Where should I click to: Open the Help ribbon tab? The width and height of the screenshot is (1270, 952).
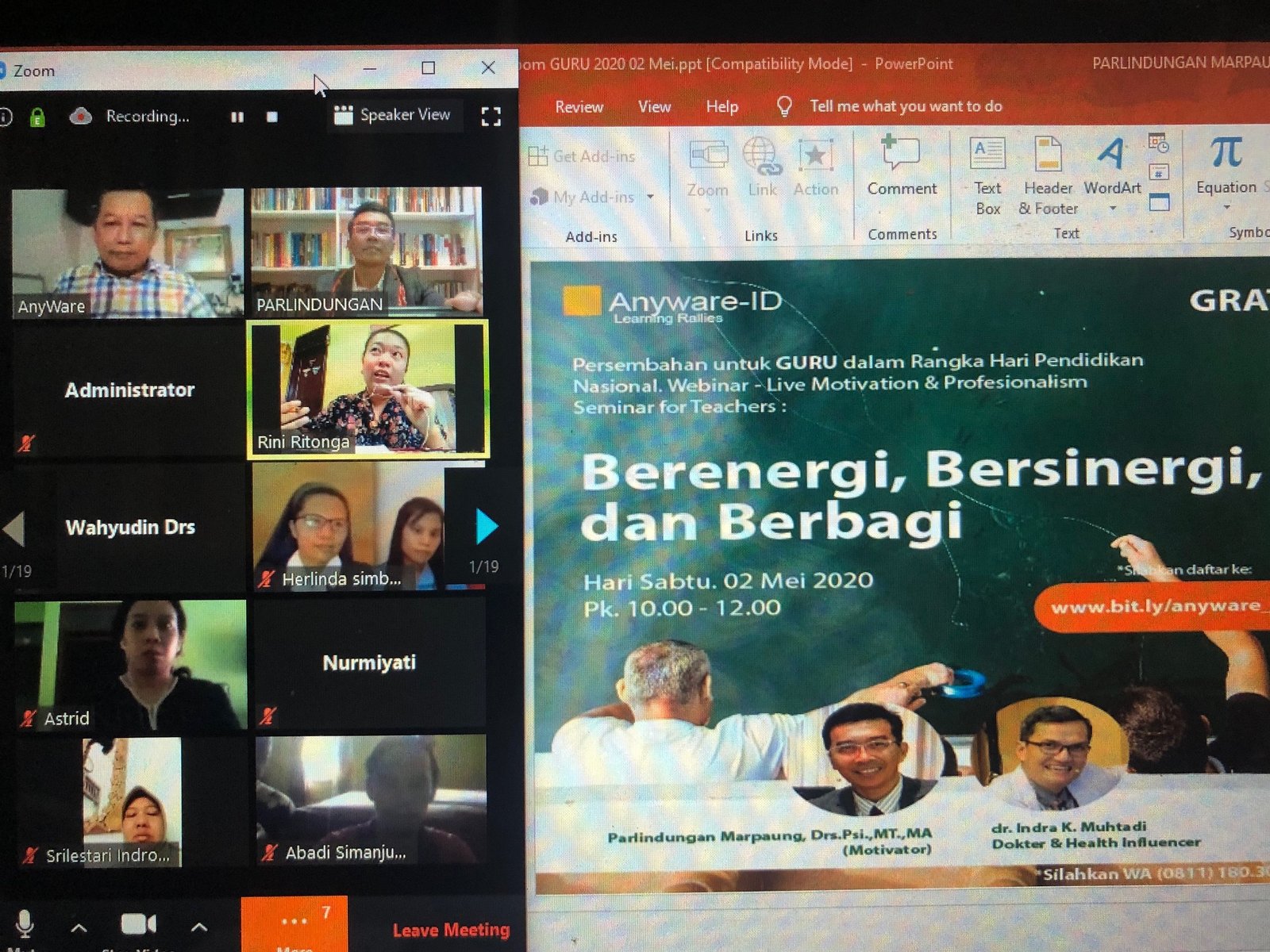click(x=722, y=106)
